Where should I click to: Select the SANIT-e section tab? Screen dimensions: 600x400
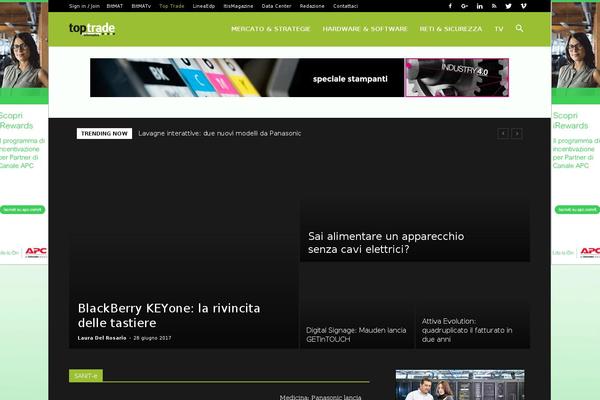[x=86, y=376]
